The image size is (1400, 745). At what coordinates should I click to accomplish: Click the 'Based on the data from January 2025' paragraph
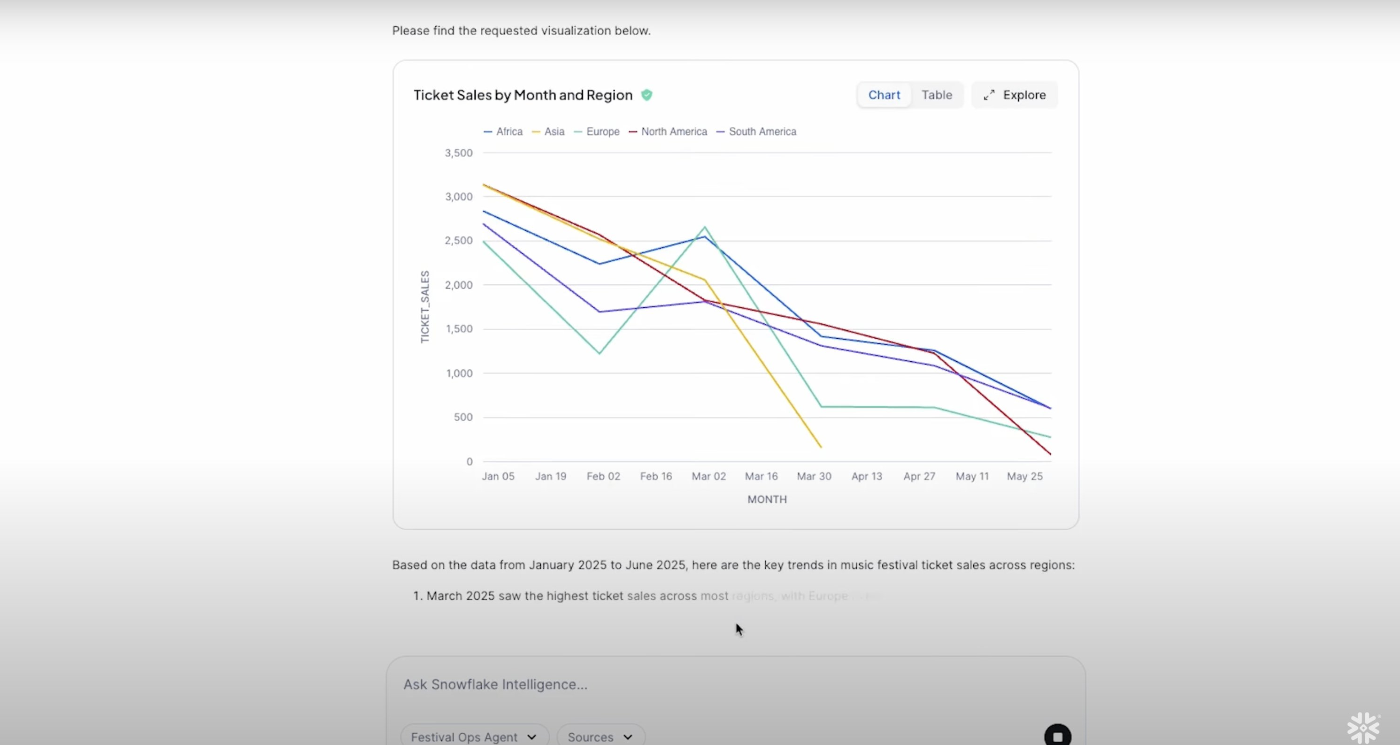click(x=733, y=565)
